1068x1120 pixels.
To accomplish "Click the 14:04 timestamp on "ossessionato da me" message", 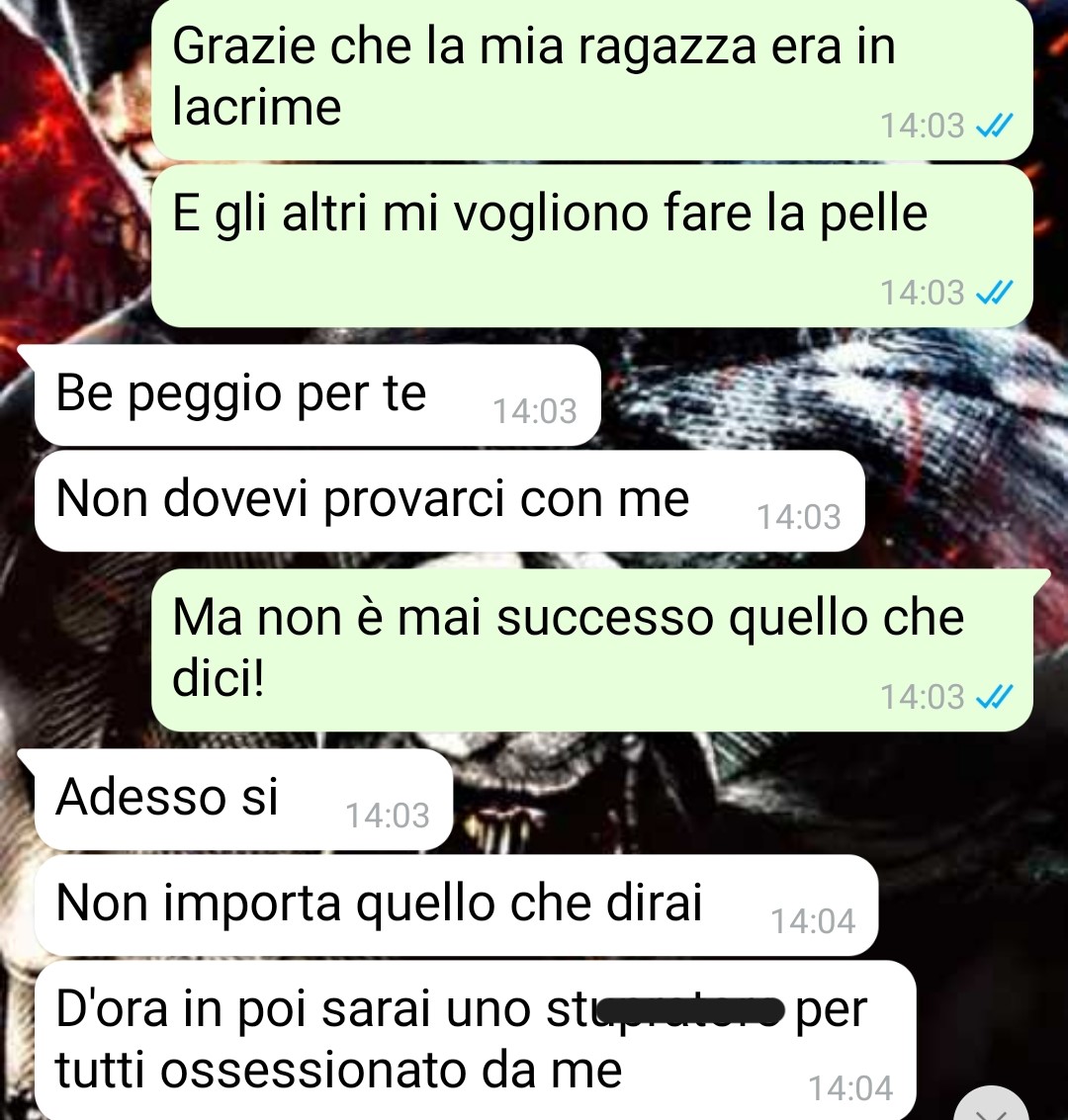I will 850,1088.
